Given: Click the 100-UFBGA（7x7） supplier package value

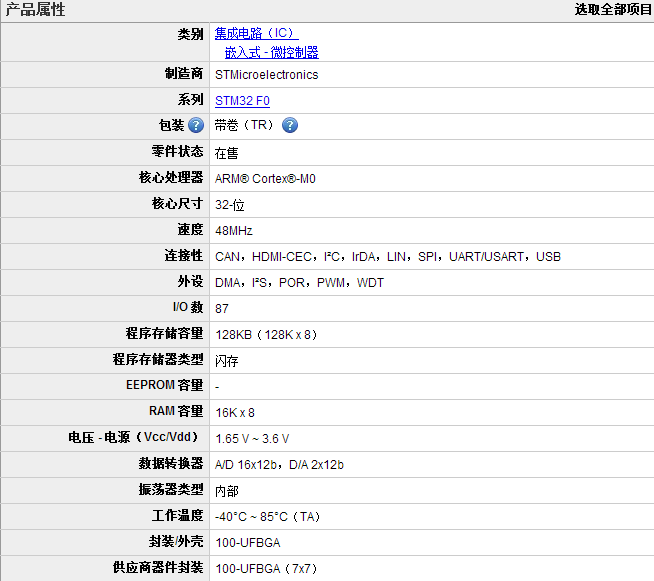Looking at the screenshot, I should 267,569.
